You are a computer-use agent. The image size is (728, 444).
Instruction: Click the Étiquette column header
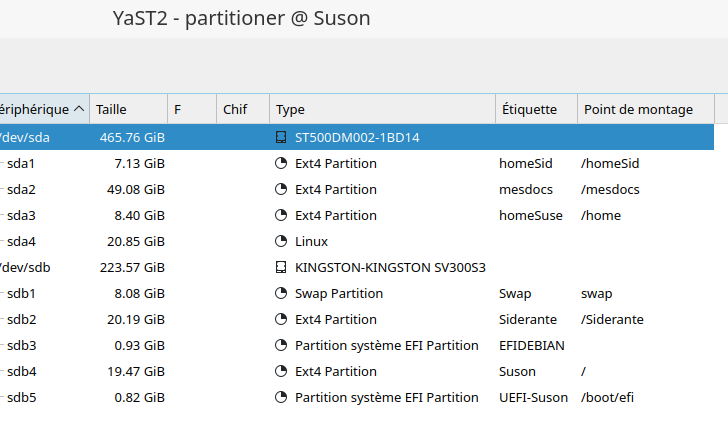(530, 109)
